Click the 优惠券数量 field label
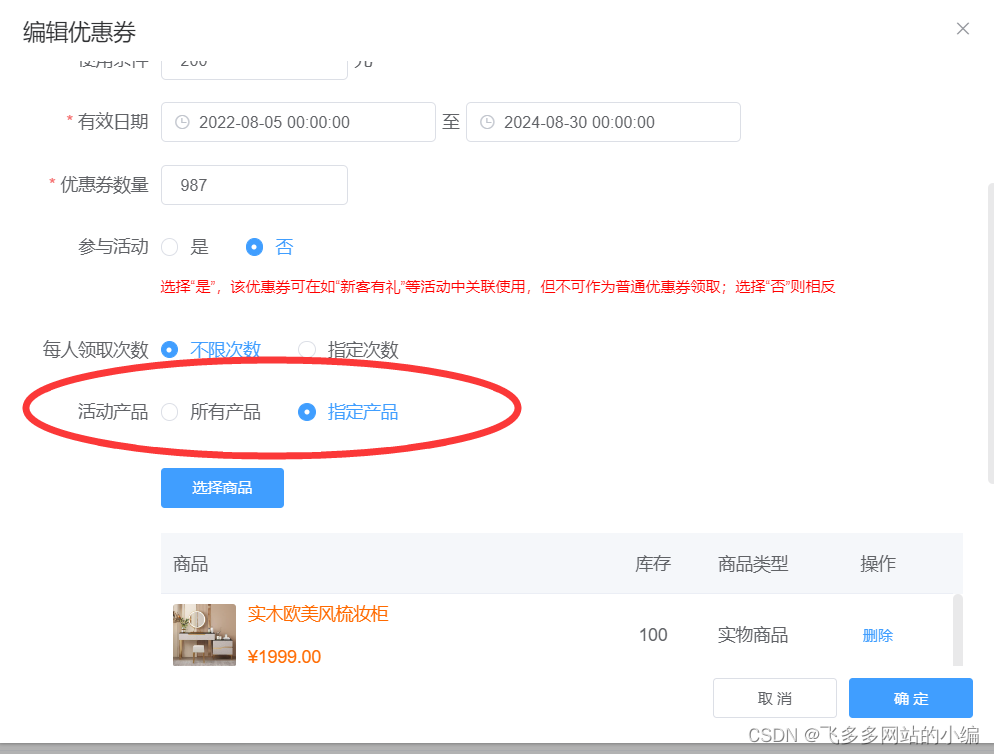 click(x=104, y=185)
